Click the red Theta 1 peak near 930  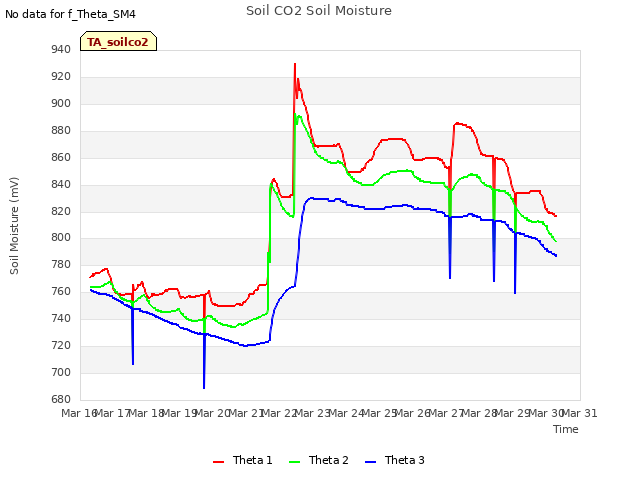coord(295,64)
